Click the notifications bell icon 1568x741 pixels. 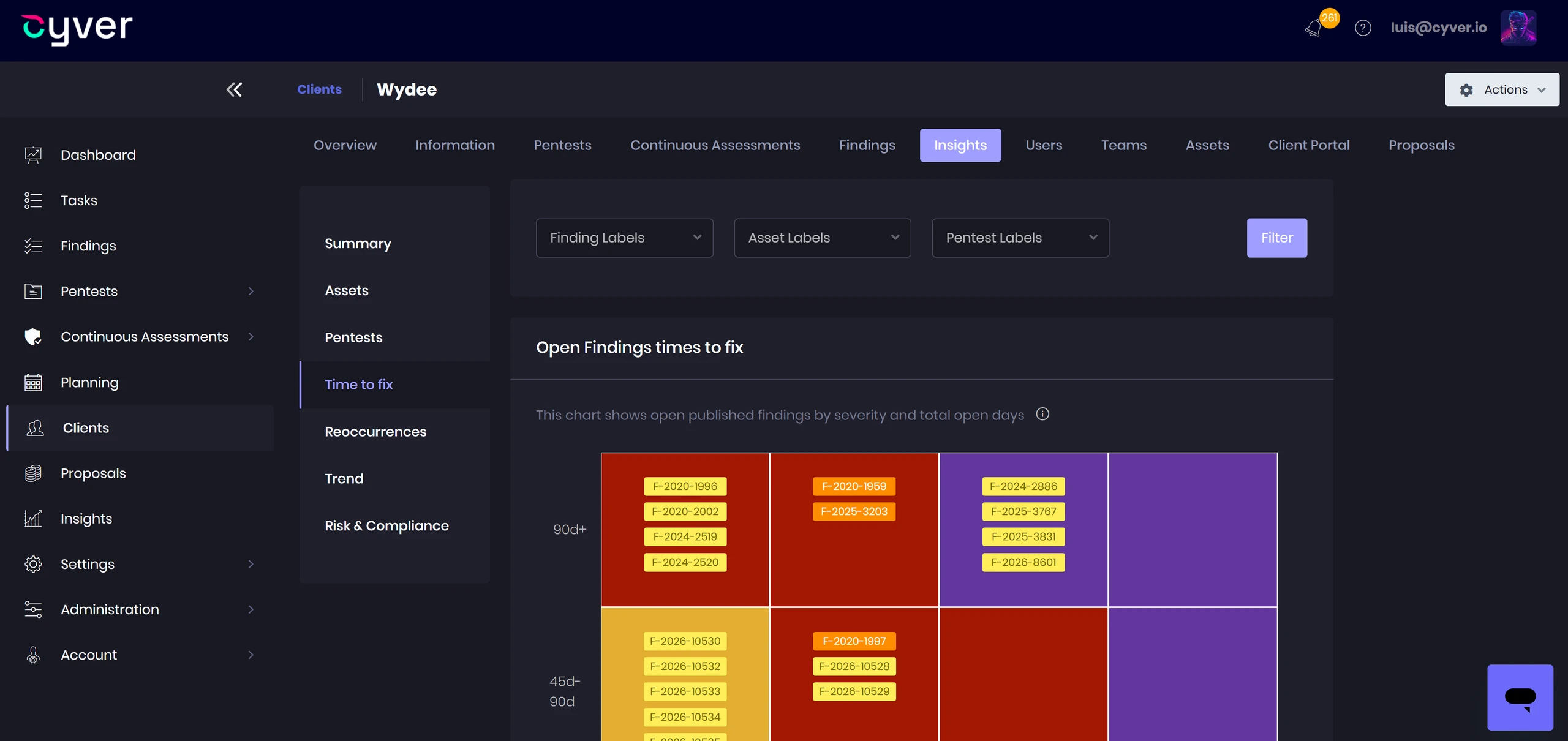click(x=1313, y=28)
